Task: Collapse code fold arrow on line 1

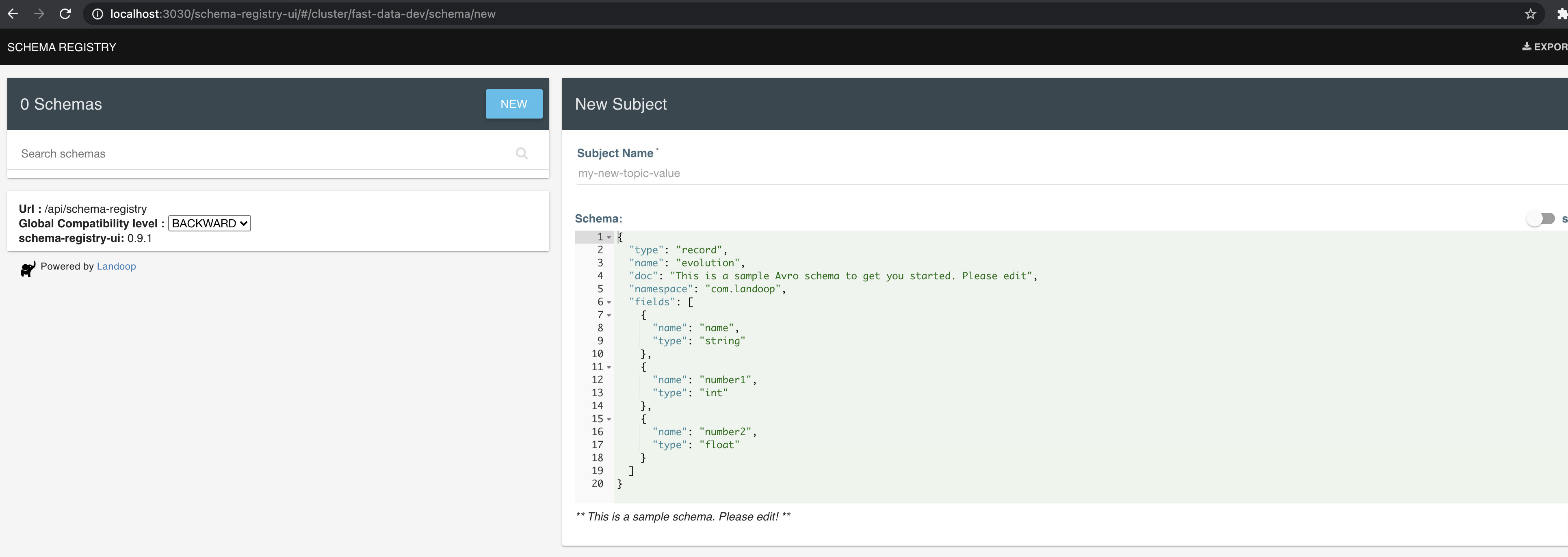Action: [609, 237]
